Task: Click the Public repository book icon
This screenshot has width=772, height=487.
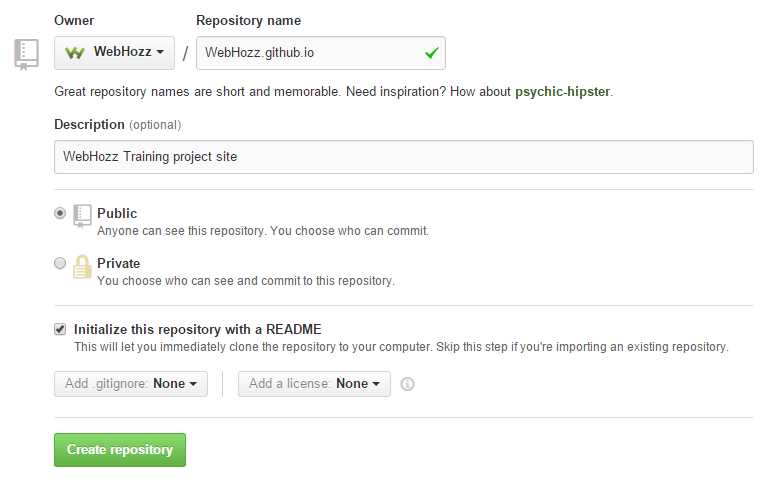Action: pos(82,216)
